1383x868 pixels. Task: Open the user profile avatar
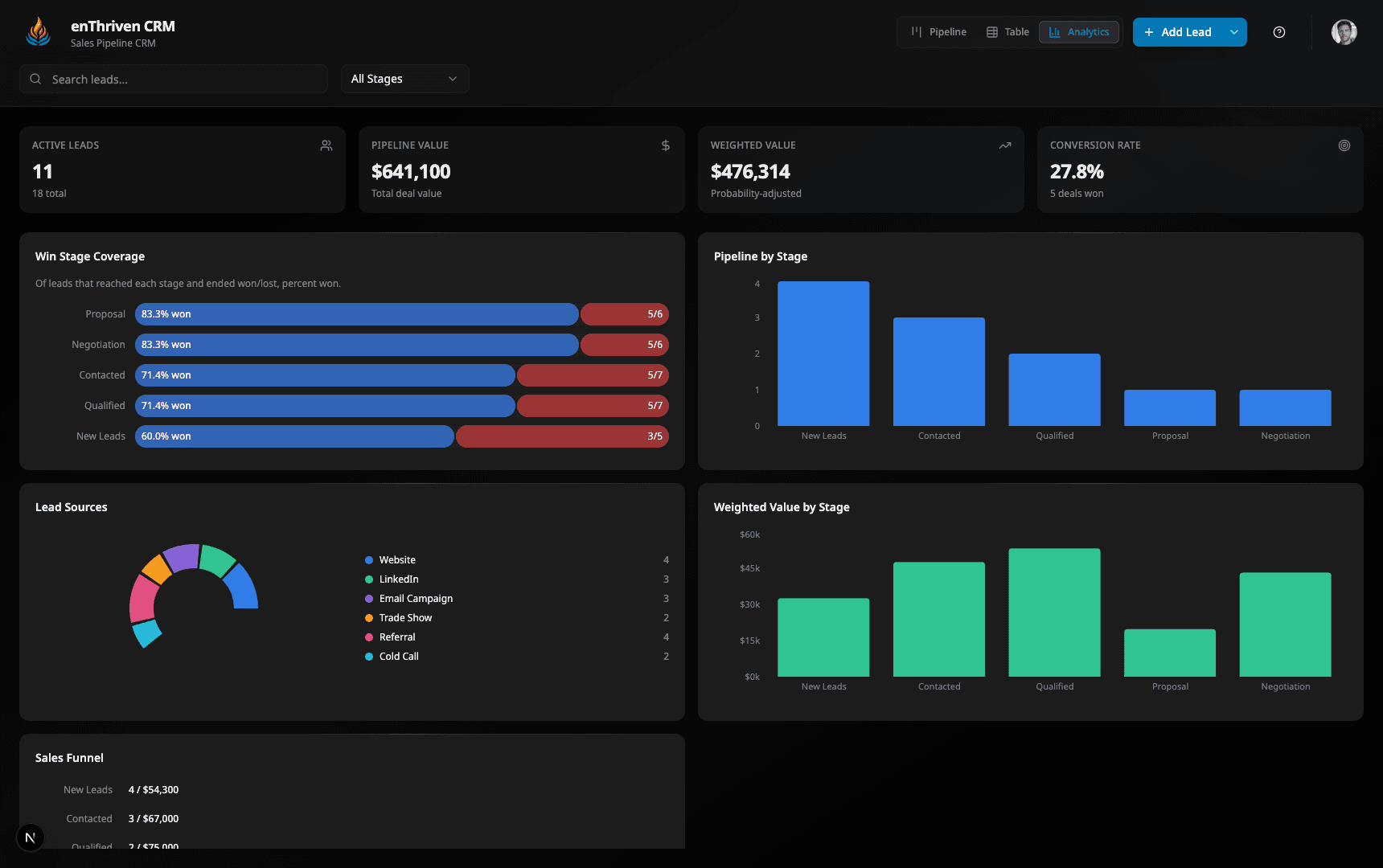click(x=1344, y=31)
